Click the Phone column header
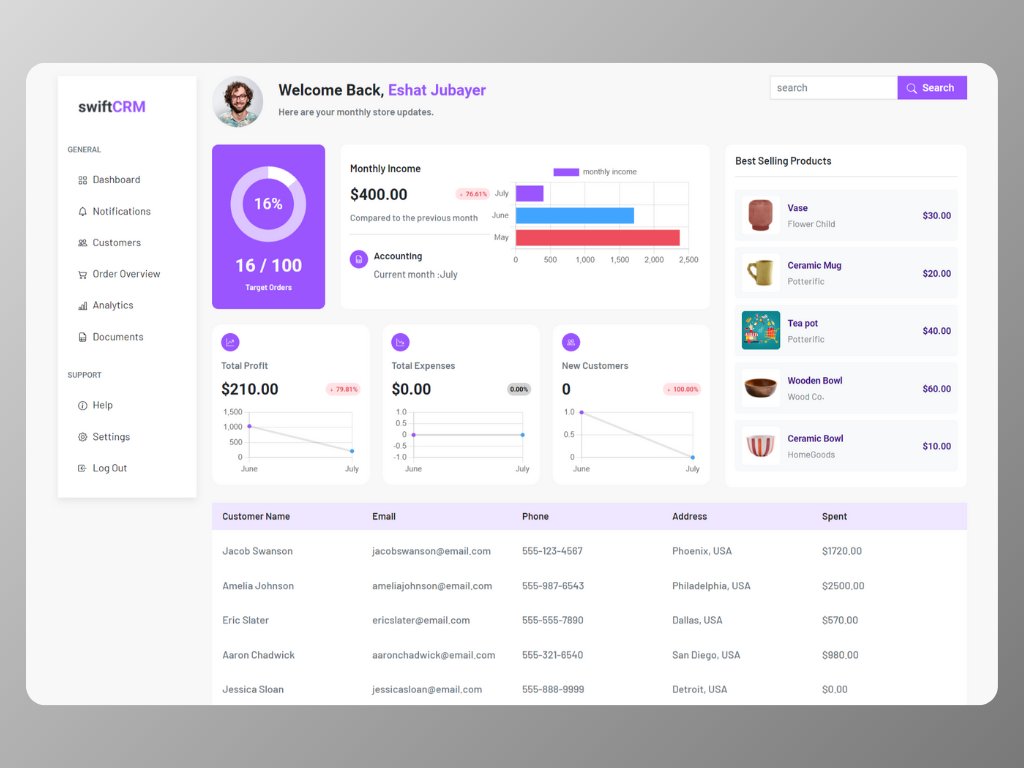Screen dimensions: 1024x768 (536, 517)
